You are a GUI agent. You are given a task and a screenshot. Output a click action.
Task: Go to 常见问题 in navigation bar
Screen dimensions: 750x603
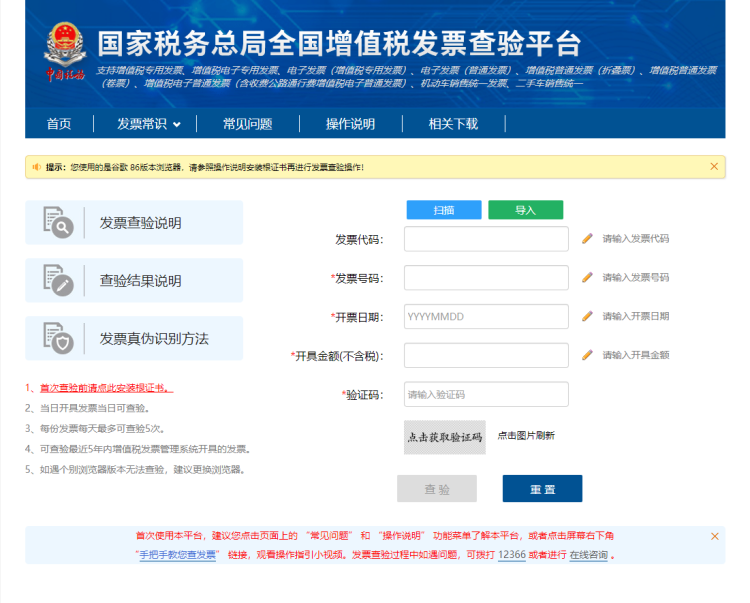(247, 124)
